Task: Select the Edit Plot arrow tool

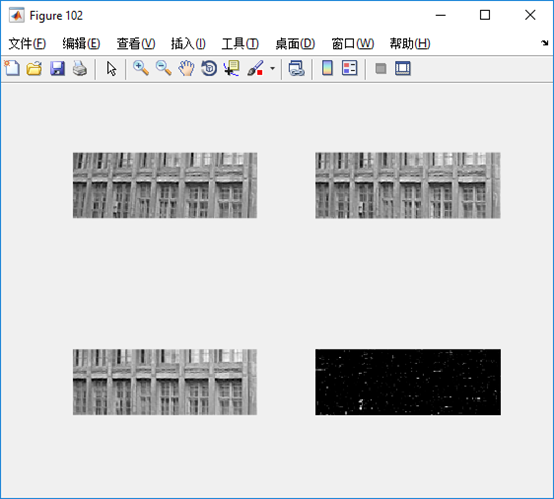Action: point(111,68)
